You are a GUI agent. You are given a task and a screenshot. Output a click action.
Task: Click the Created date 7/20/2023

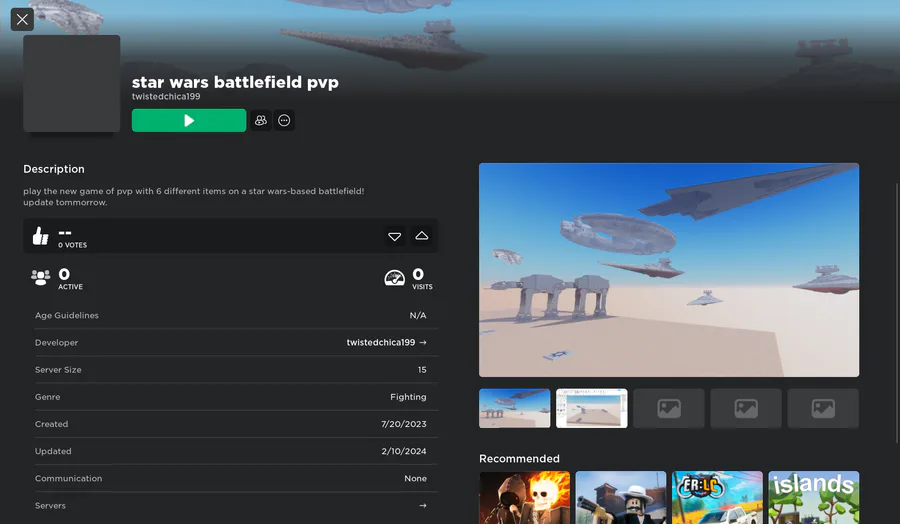click(404, 424)
